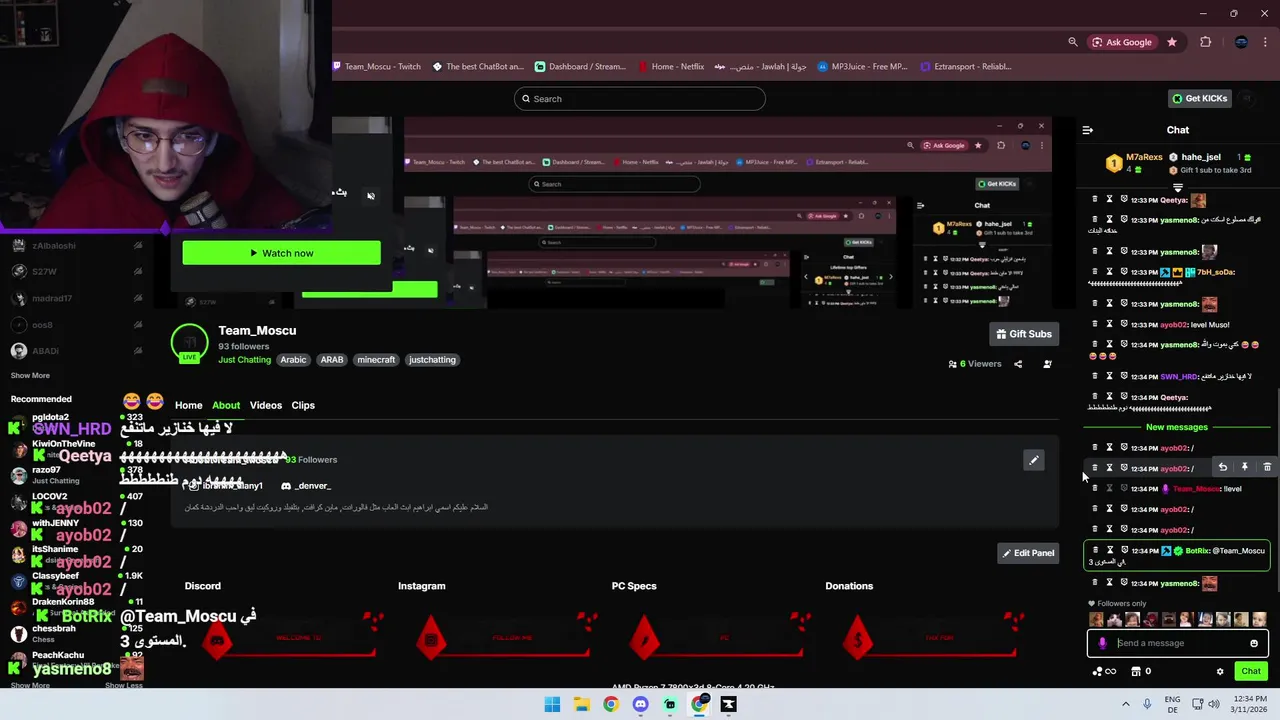Switch to 'The best ChatBot' browser tab
The height and width of the screenshot is (720, 1280).
tap(477, 67)
